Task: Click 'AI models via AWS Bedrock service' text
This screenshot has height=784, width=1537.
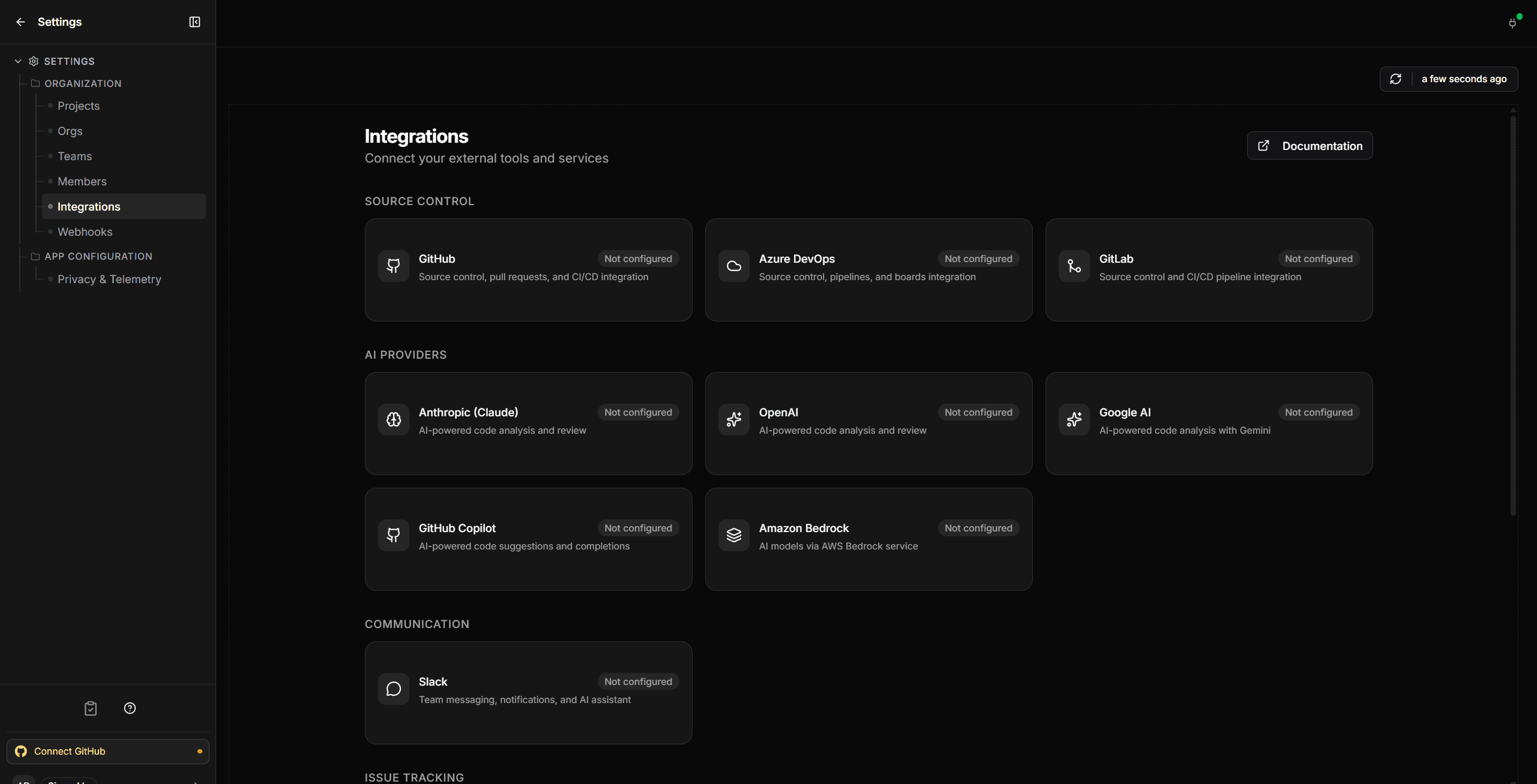Action: pyautogui.click(x=838, y=546)
